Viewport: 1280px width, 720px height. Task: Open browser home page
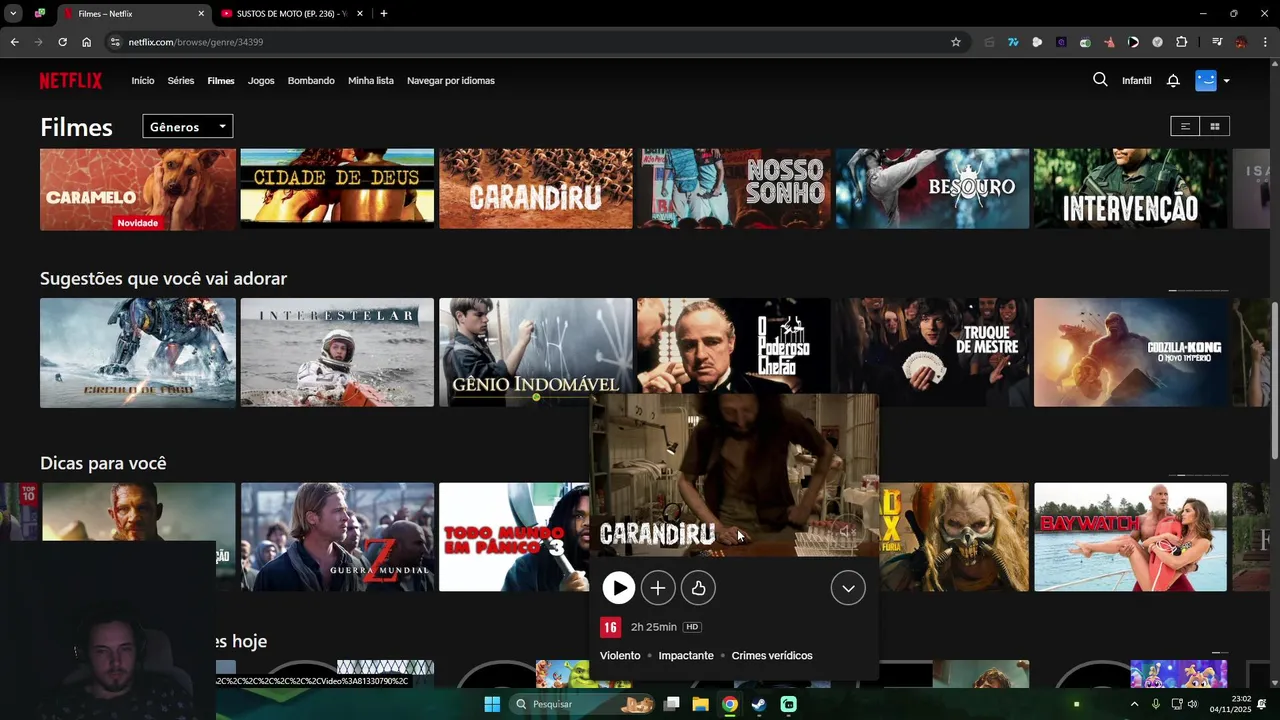pyautogui.click(x=87, y=42)
